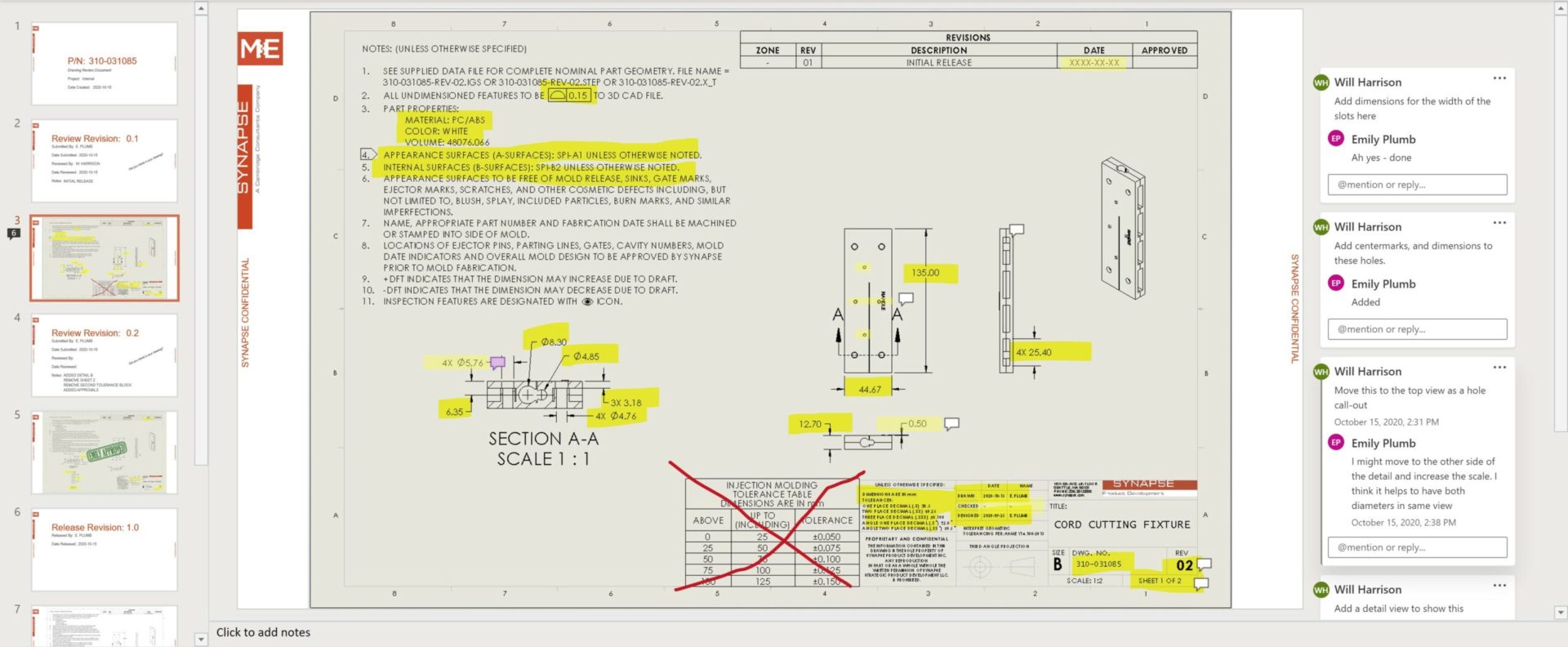Open more options for the 'Add dimensions' comment
The image size is (1568, 647).
[1499, 78]
